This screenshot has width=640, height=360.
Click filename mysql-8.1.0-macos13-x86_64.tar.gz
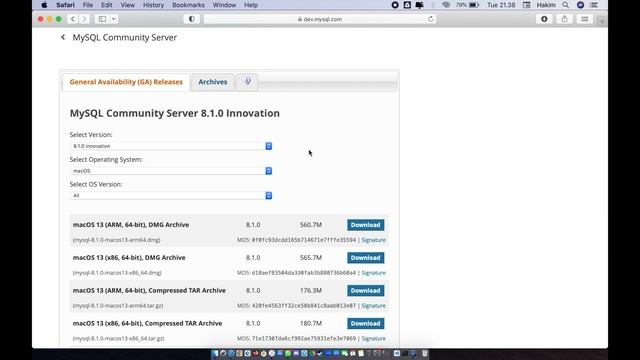pos(118,338)
